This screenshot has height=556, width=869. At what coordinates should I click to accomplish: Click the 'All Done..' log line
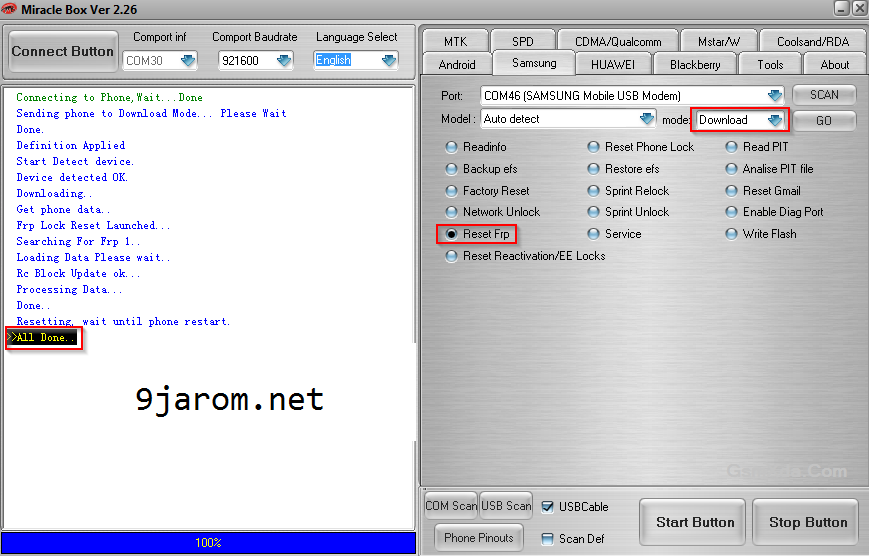pos(42,338)
